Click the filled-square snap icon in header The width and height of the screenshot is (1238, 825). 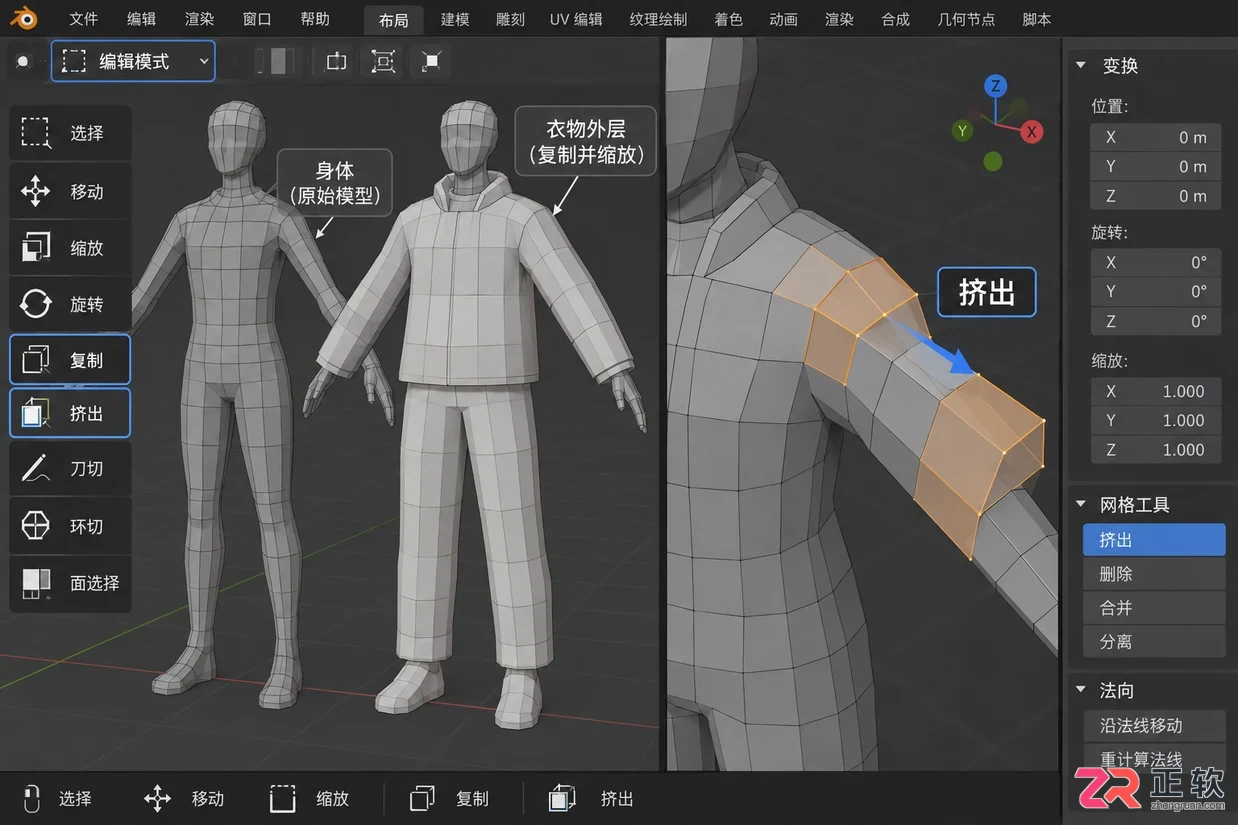(x=431, y=61)
